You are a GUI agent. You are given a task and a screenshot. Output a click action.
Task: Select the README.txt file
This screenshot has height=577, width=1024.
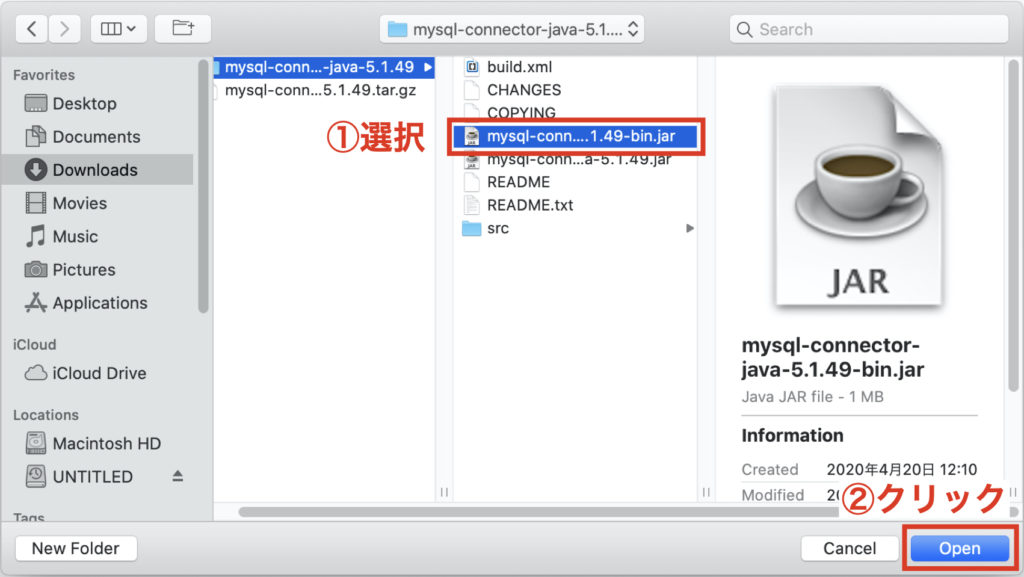pyautogui.click(x=575, y=205)
